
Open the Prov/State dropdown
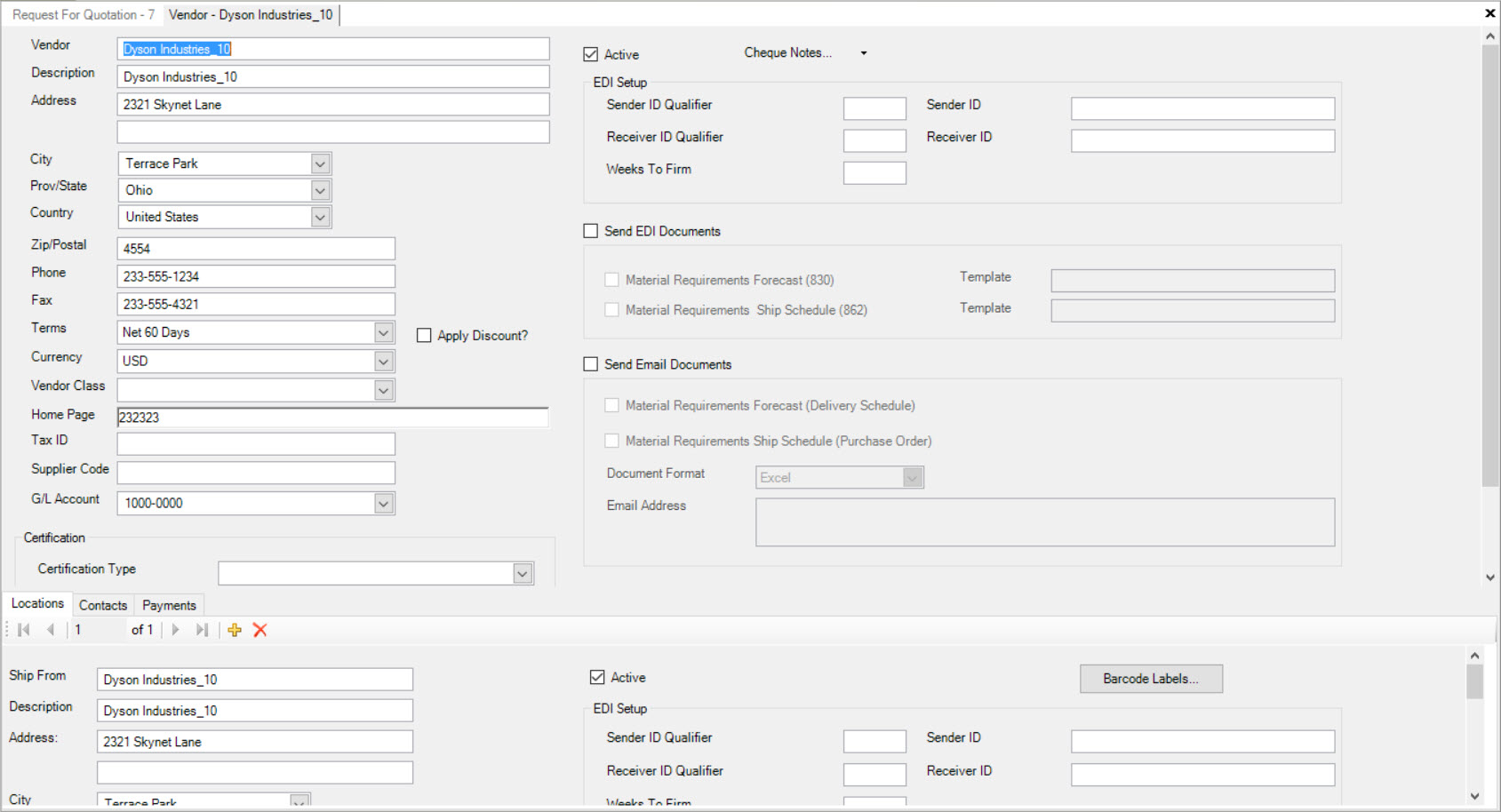tap(321, 190)
